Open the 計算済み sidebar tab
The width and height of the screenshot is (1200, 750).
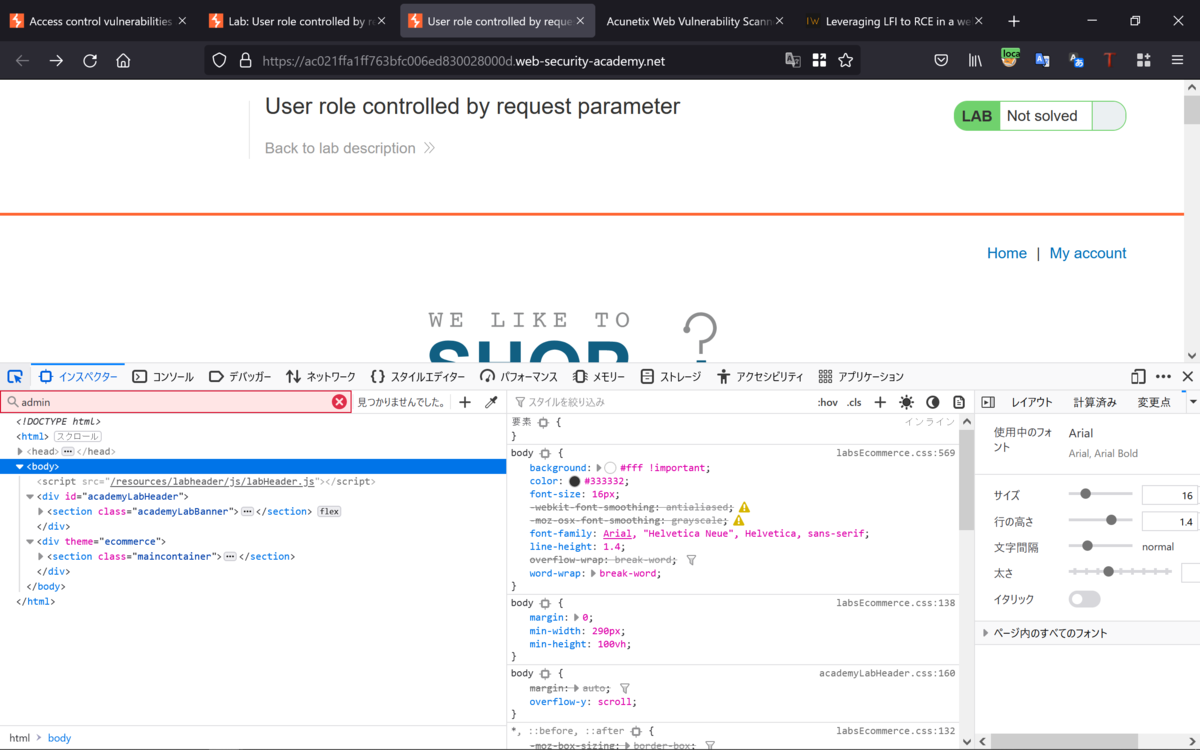tap(1095, 402)
